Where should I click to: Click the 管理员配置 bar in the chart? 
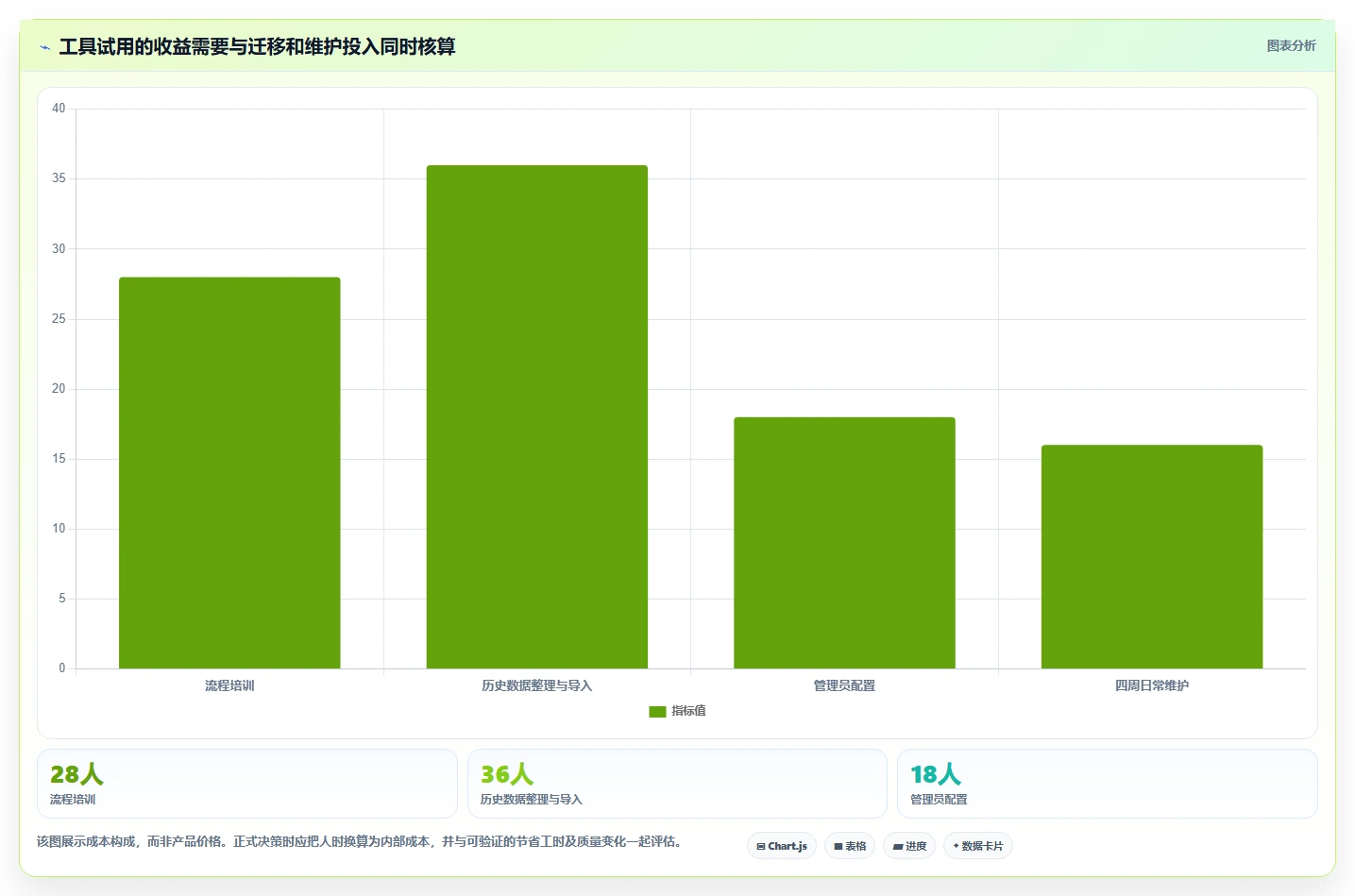(x=844, y=543)
